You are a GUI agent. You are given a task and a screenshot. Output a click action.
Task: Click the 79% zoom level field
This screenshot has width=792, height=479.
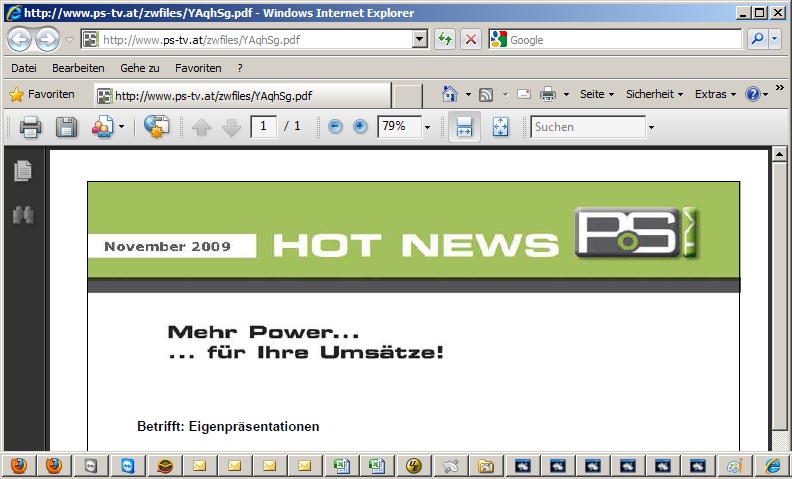coord(399,126)
